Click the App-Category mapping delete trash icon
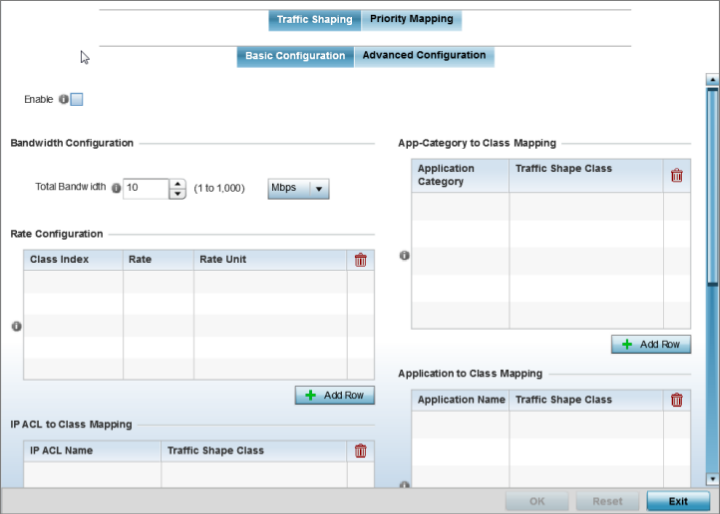The height and width of the screenshot is (514, 720). point(676,175)
